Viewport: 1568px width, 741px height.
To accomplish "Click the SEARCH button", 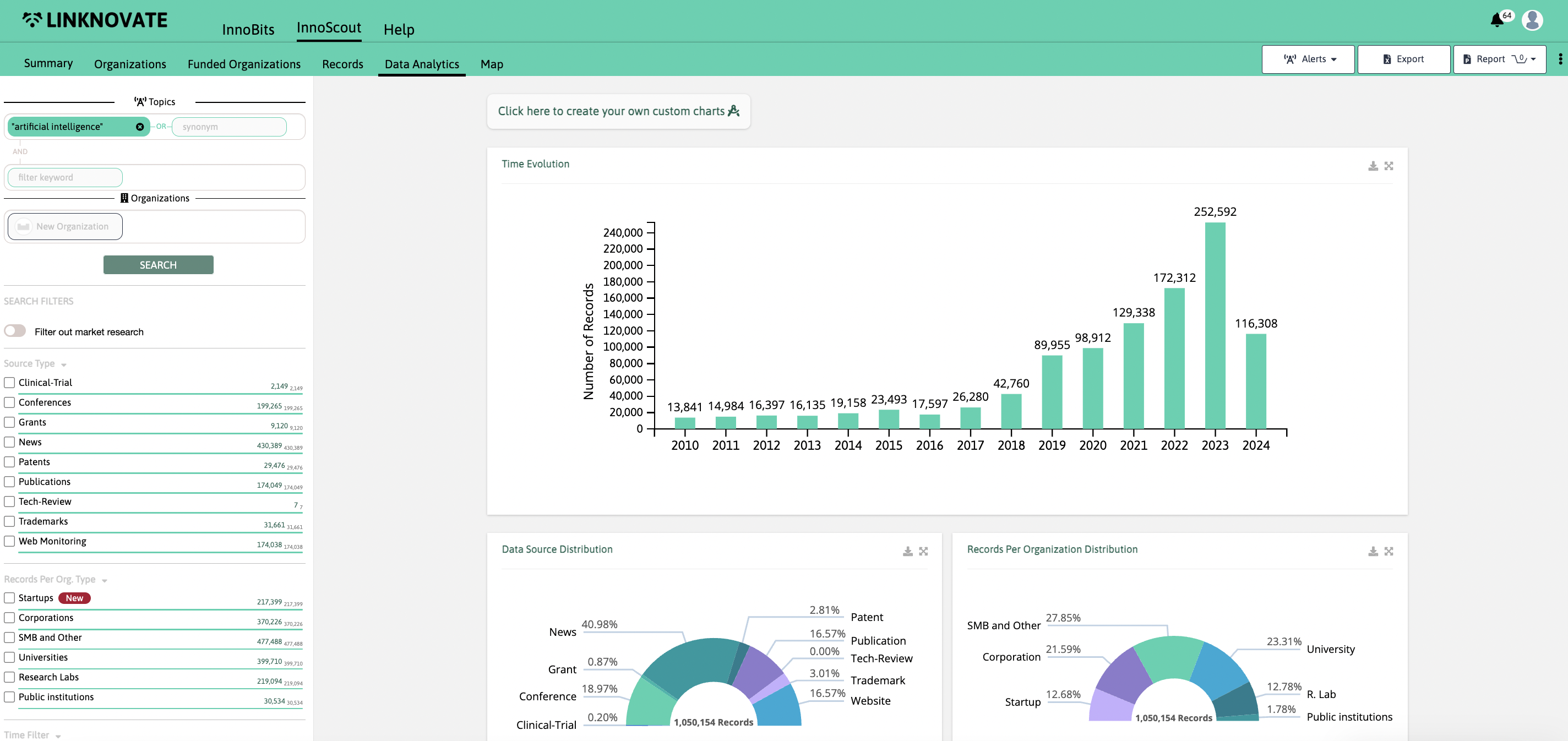I will pyautogui.click(x=158, y=264).
